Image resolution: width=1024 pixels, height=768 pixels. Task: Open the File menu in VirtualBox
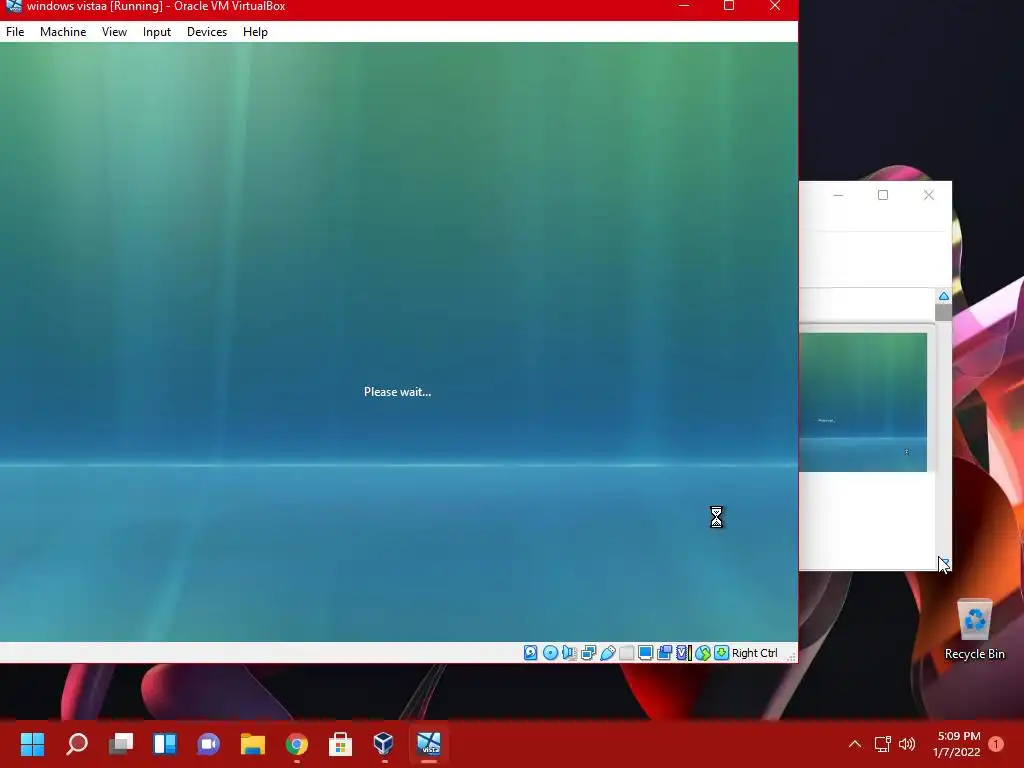pyautogui.click(x=15, y=31)
